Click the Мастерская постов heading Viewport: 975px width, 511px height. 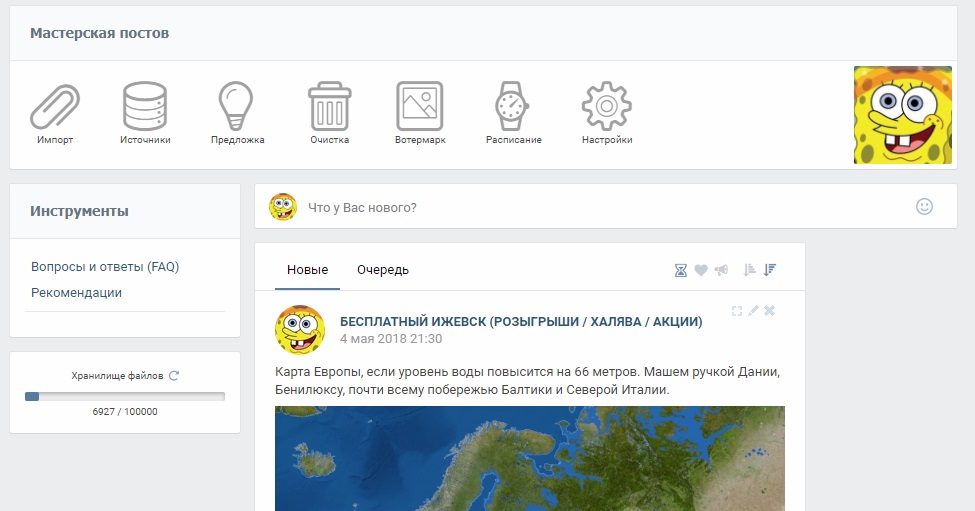(99, 33)
